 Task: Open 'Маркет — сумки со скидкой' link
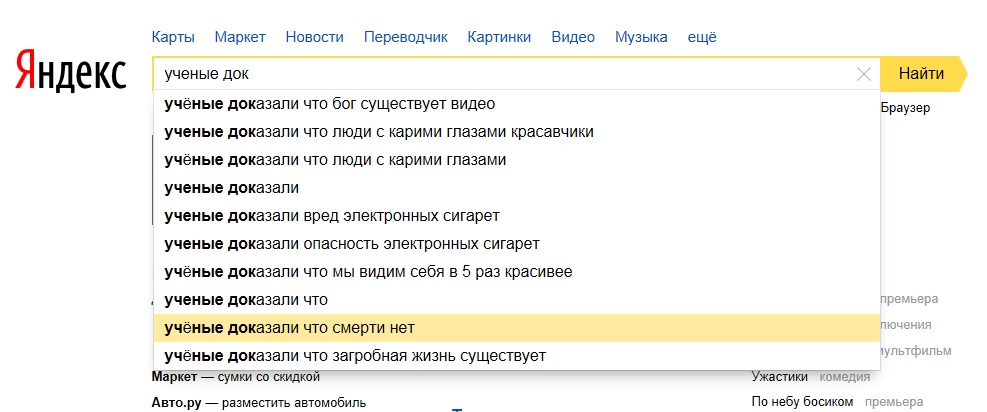click(235, 377)
